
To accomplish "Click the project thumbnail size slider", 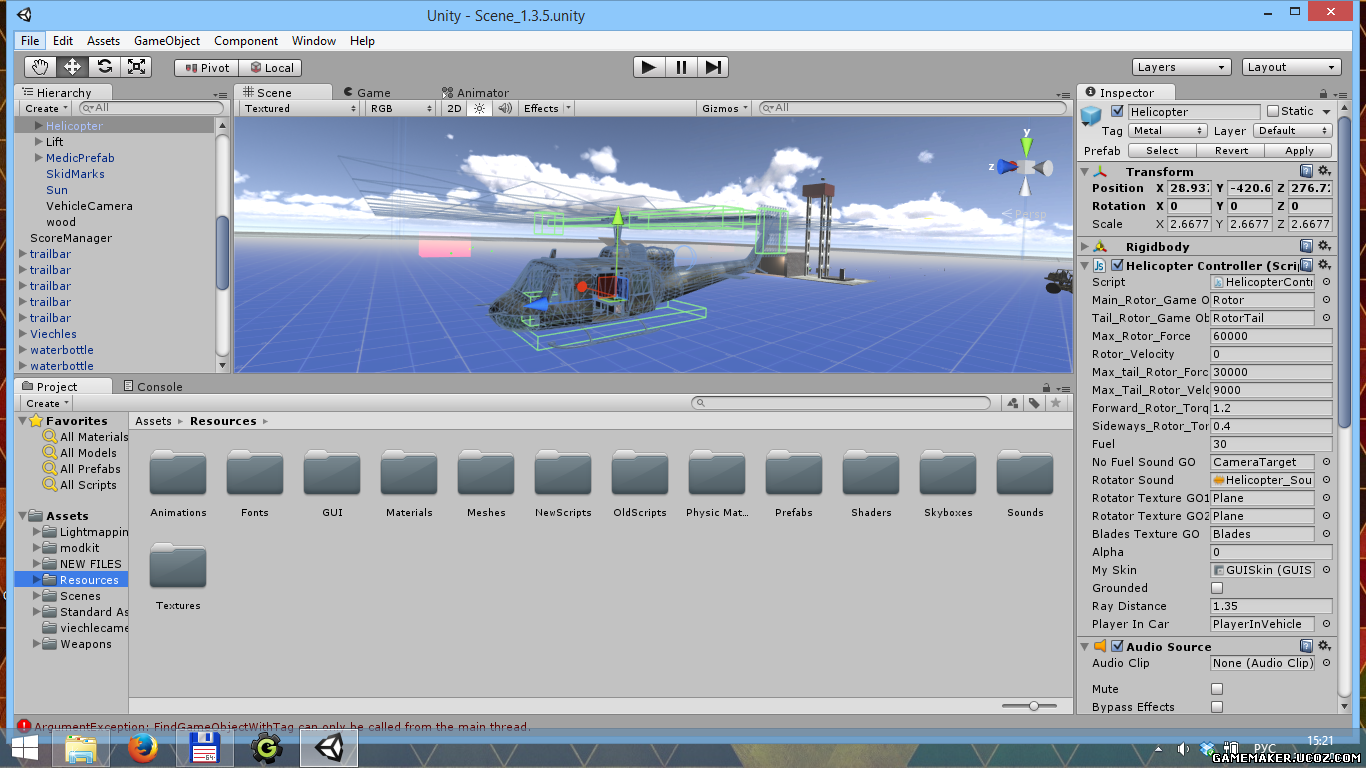I will [x=1034, y=706].
